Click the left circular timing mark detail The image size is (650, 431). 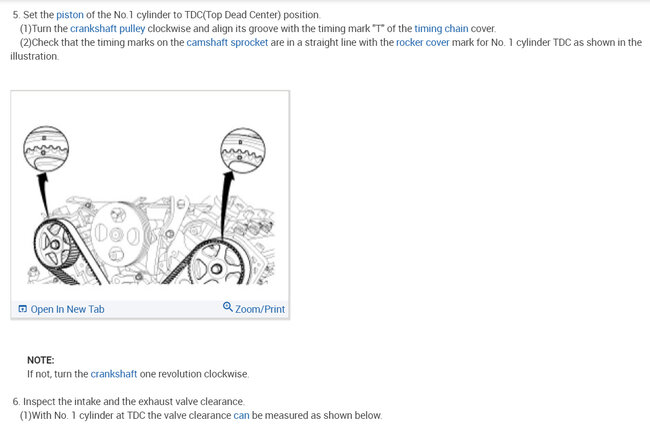(x=46, y=149)
